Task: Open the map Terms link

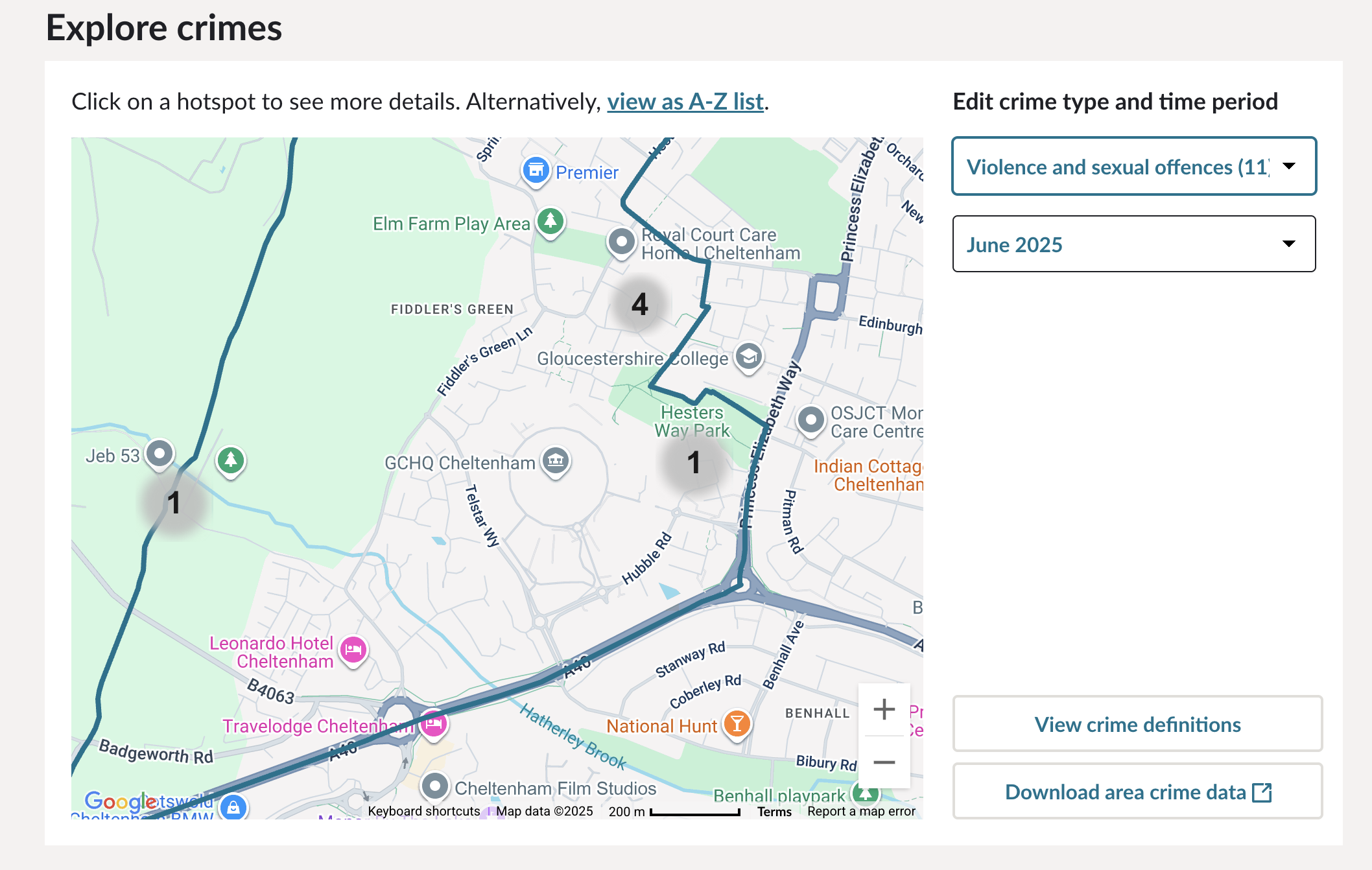Action: (x=774, y=812)
